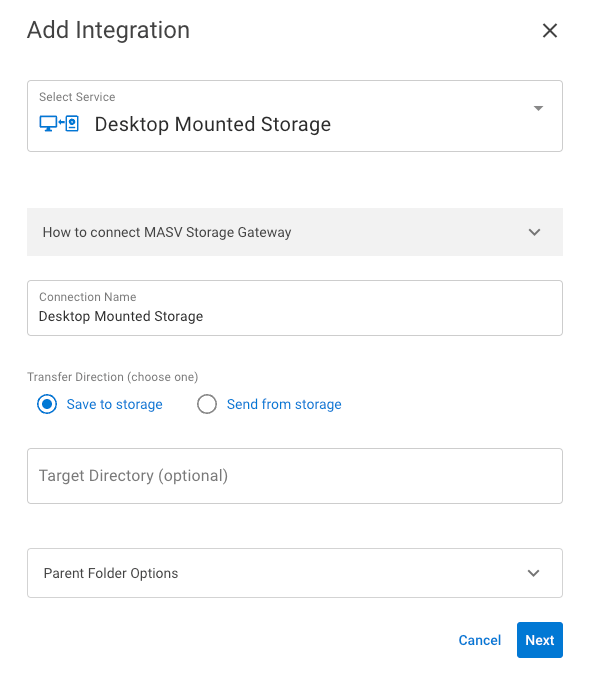Expand the Parent Folder Options section
The width and height of the screenshot is (591, 679).
(295, 573)
